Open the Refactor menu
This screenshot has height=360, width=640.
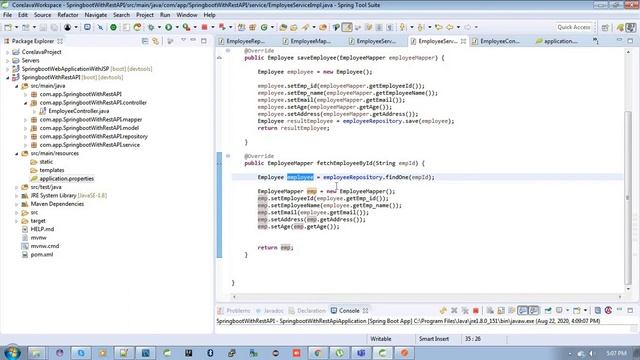(x=68, y=15)
